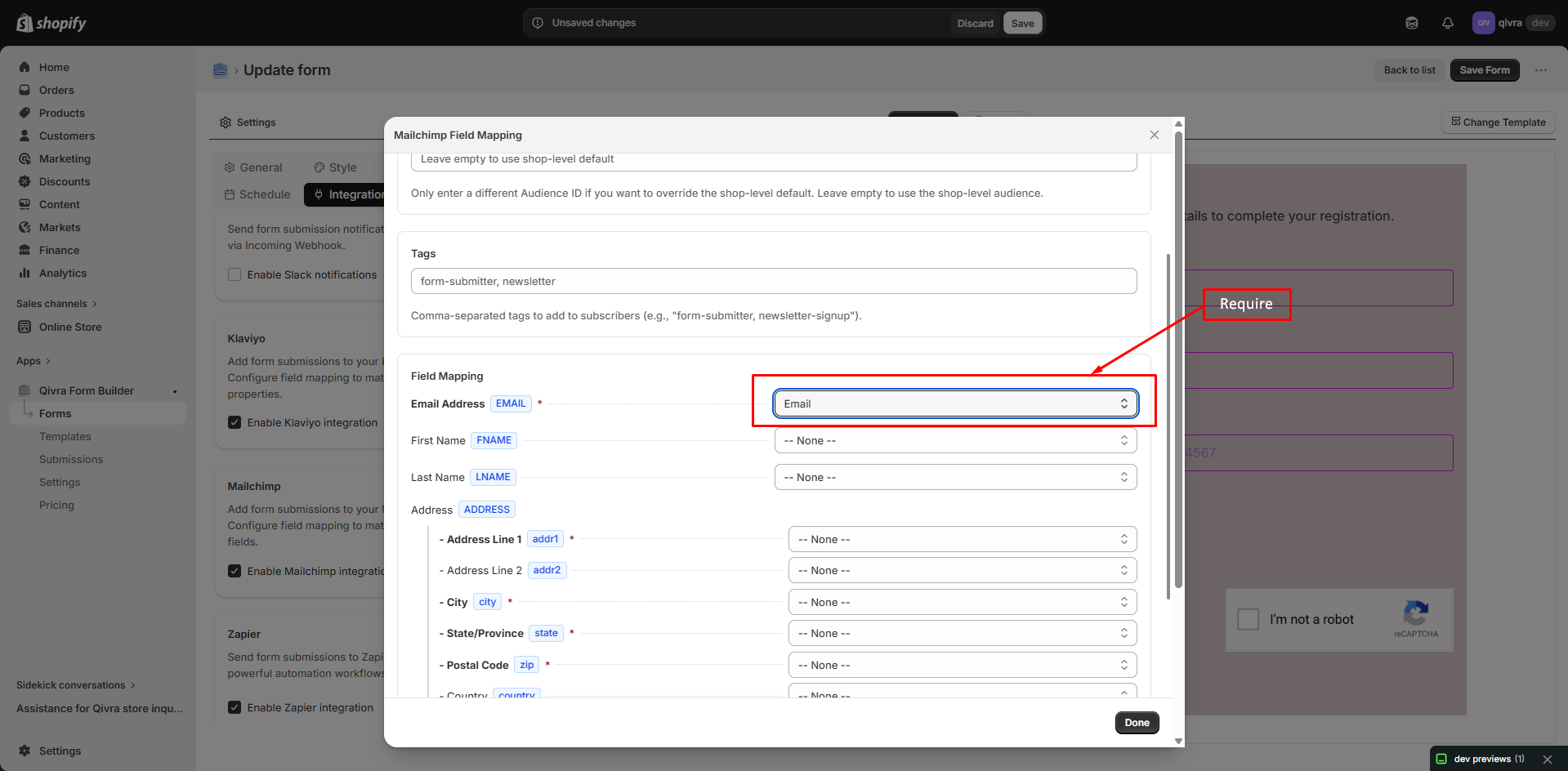Image resolution: width=1568 pixels, height=771 pixels.
Task: Check the I'm not a robot box
Action: coord(1248,619)
